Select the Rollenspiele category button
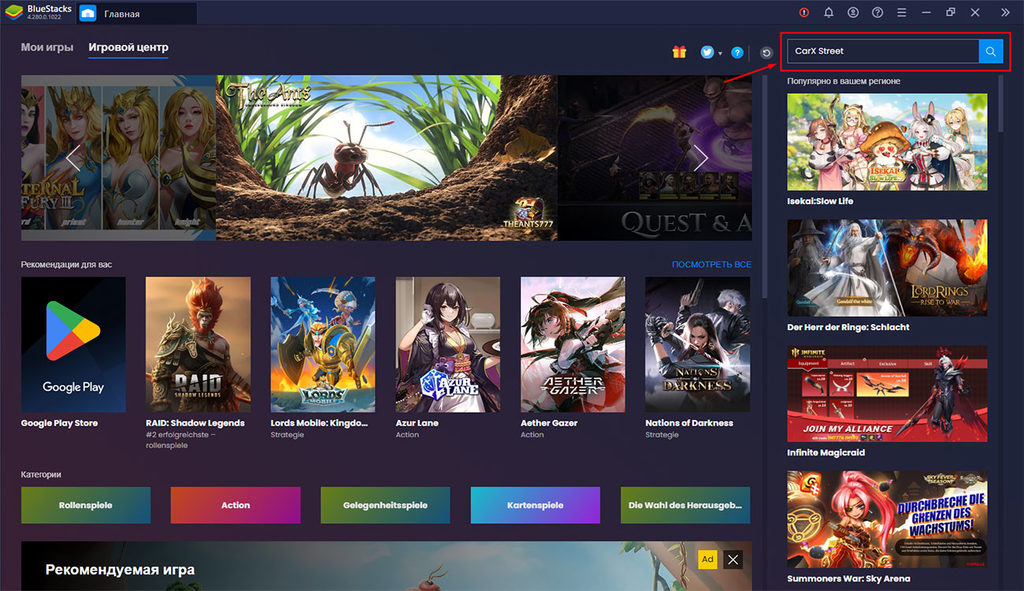The height and width of the screenshot is (591, 1024). click(86, 505)
